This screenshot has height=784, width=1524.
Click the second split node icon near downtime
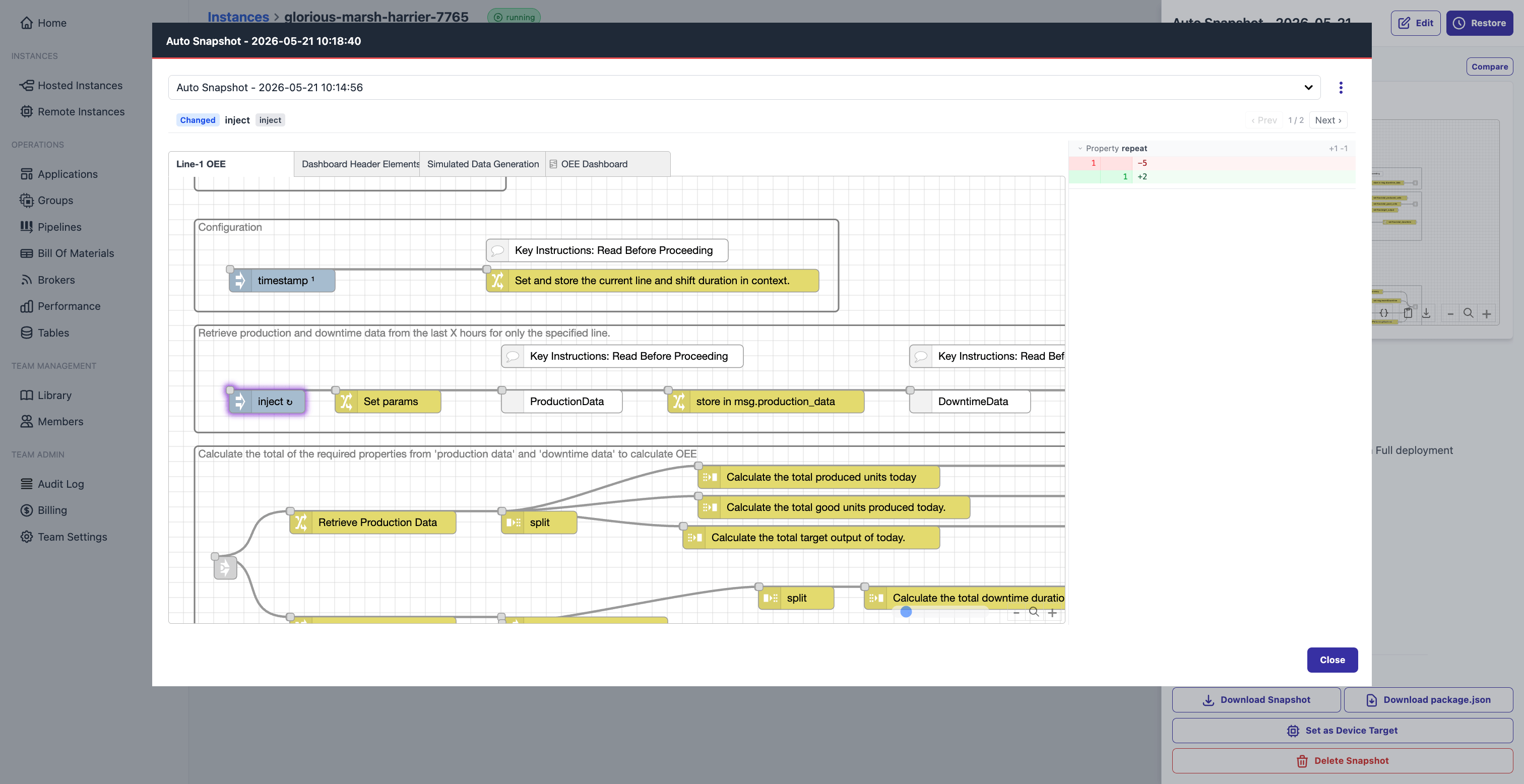point(770,598)
